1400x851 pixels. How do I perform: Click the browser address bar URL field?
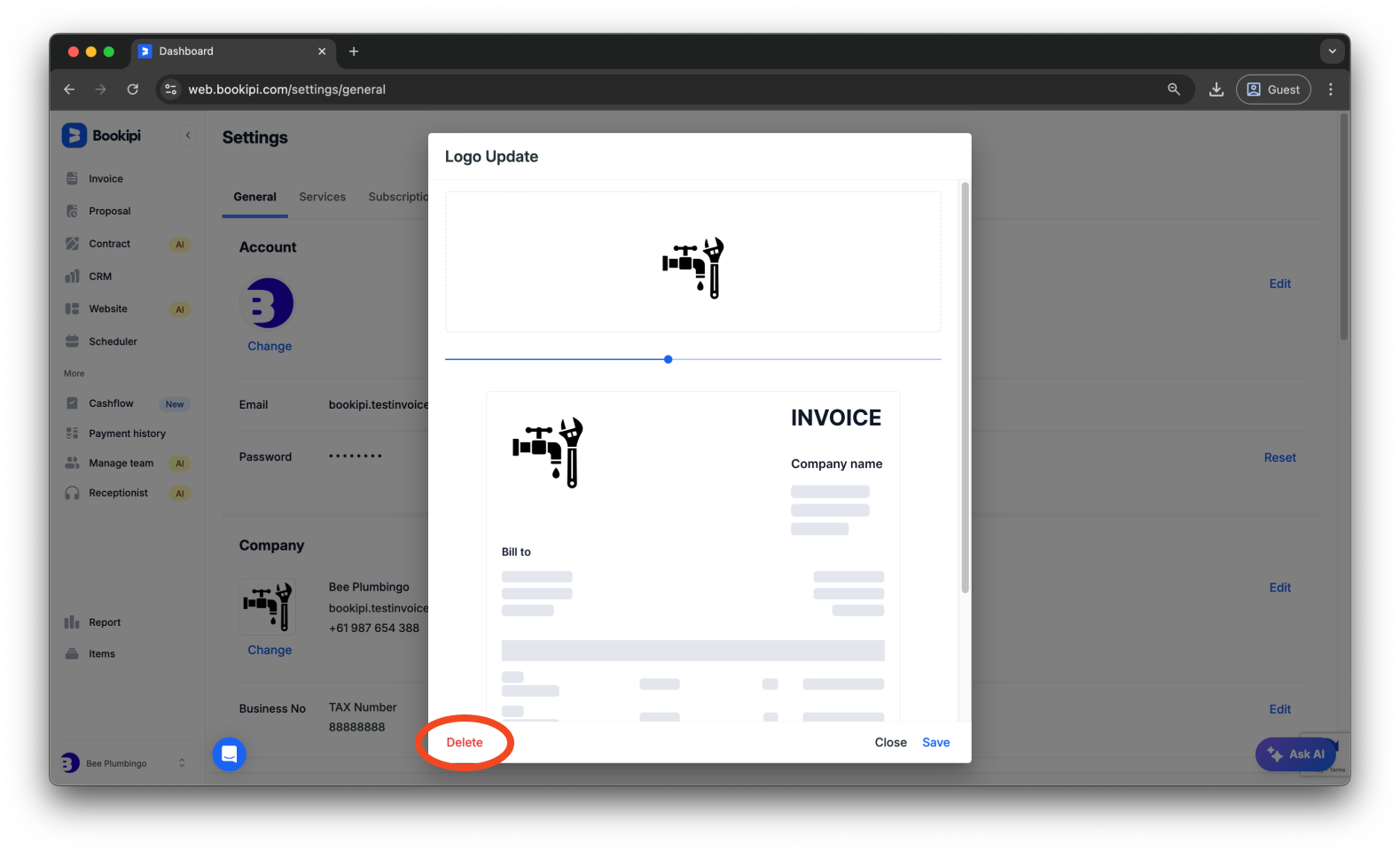[x=674, y=90]
